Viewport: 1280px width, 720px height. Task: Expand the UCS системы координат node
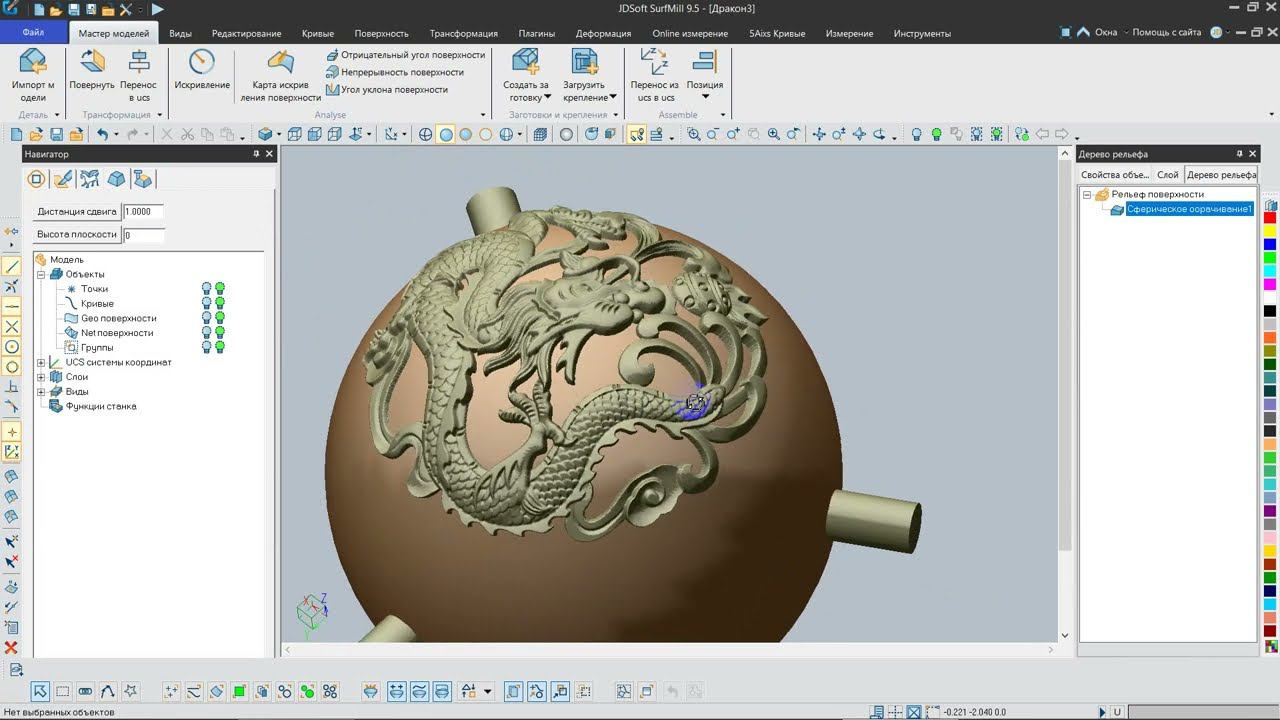pos(41,362)
